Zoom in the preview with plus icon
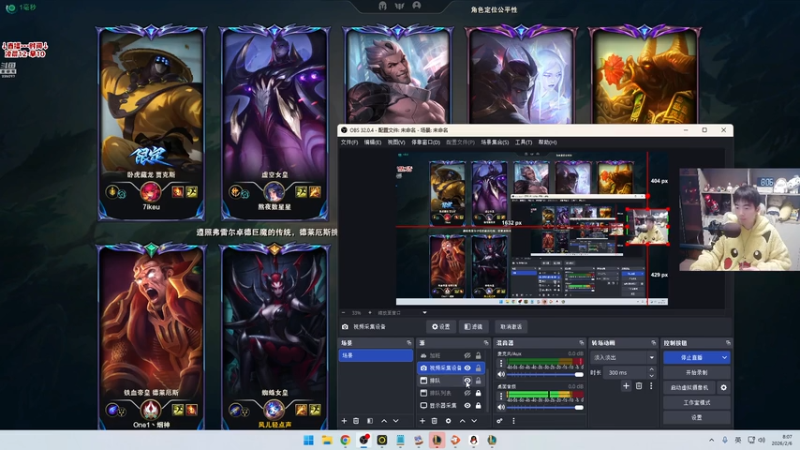 tap(370, 313)
